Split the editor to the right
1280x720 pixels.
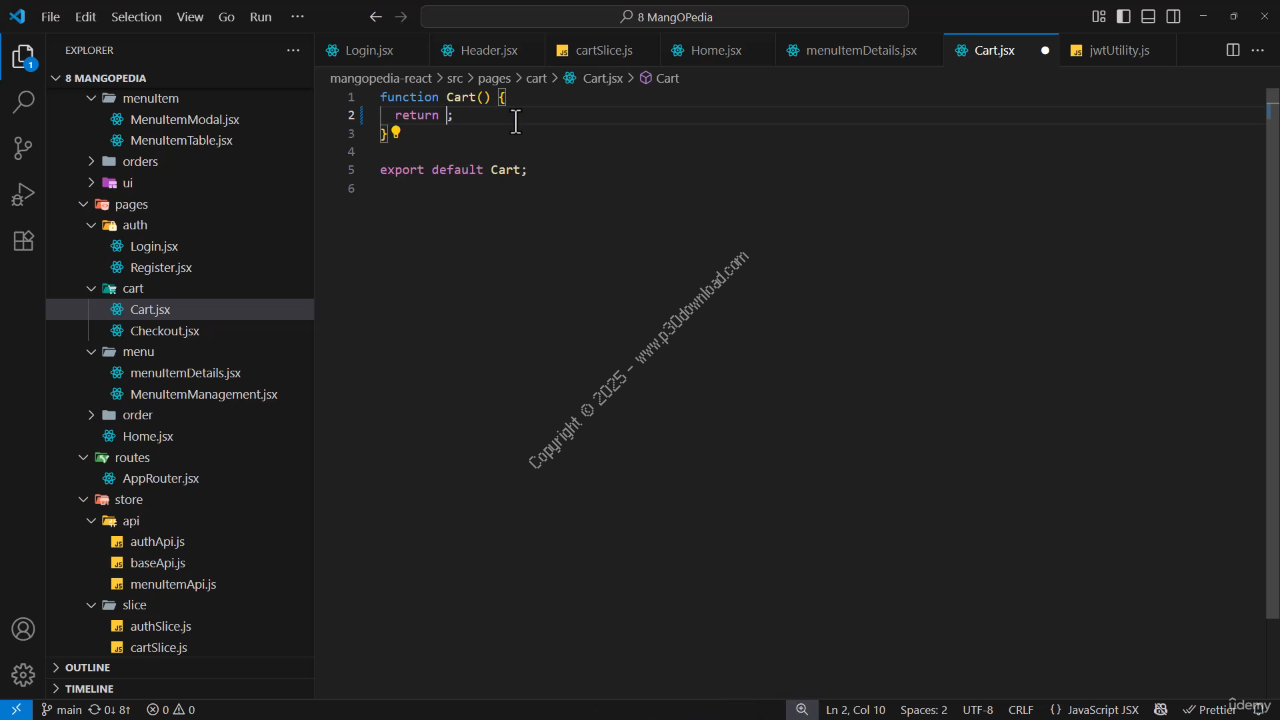[1233, 50]
